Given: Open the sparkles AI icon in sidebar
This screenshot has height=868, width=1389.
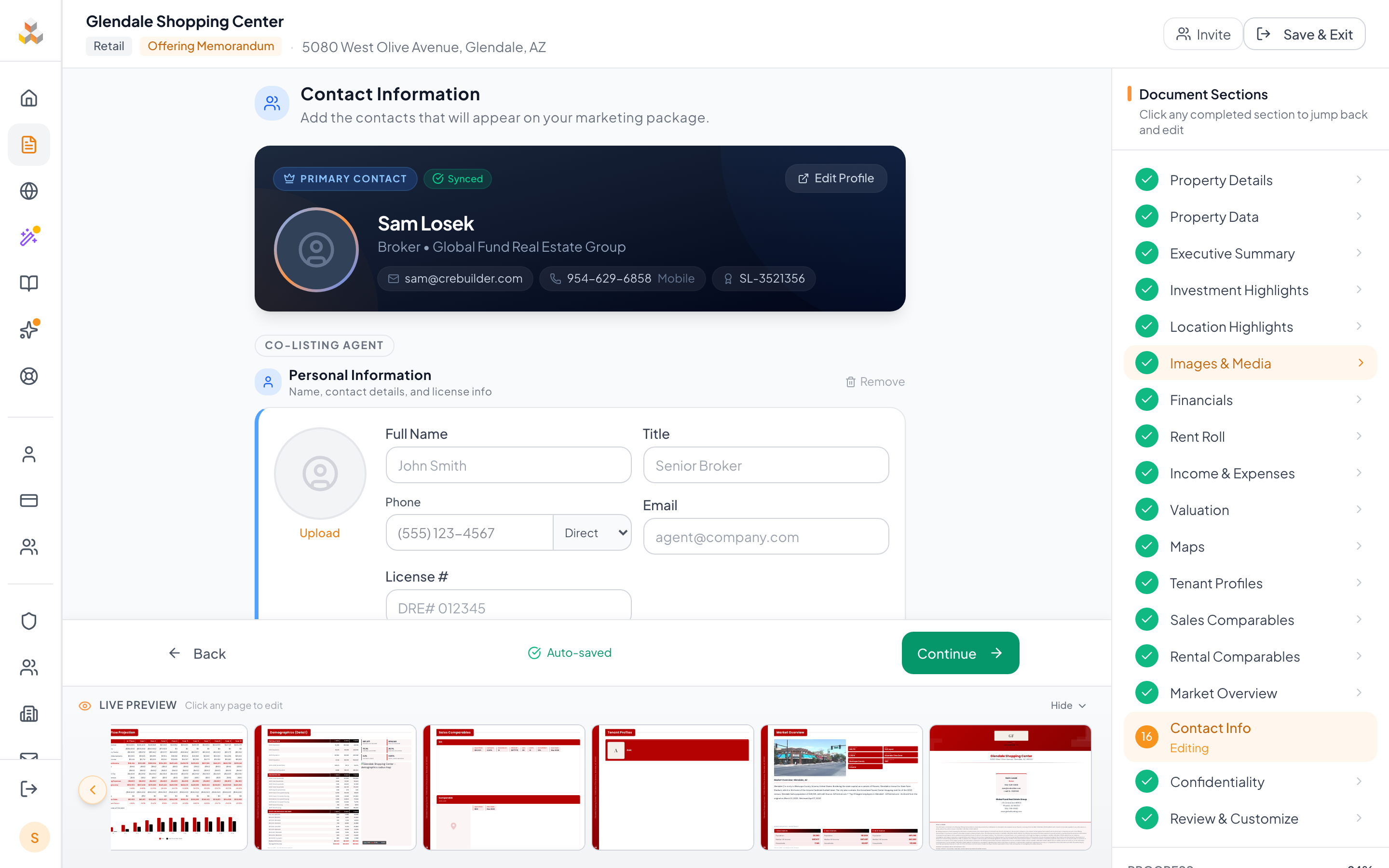Looking at the screenshot, I should (x=29, y=329).
